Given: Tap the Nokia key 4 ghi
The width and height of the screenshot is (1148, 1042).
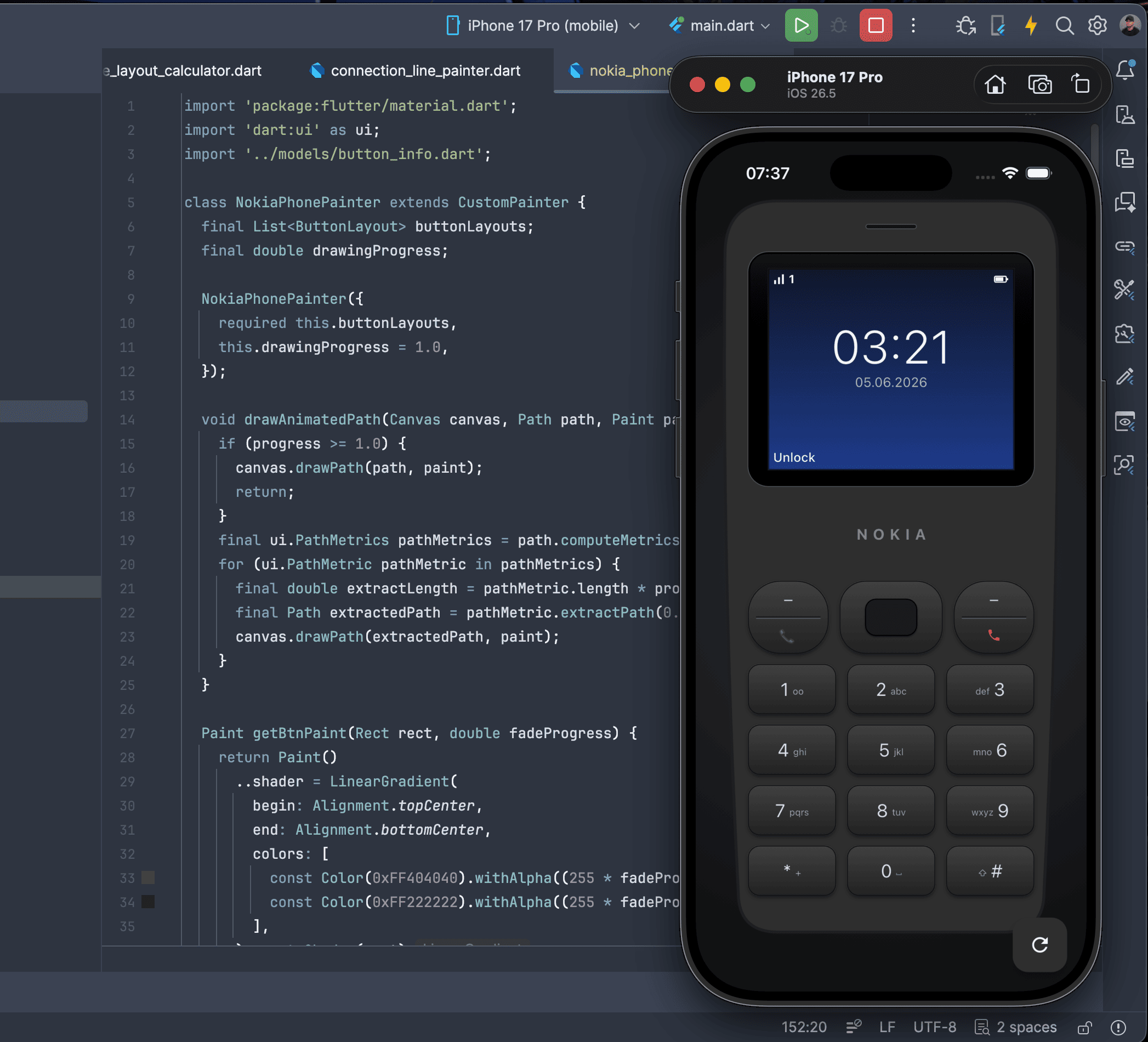Looking at the screenshot, I should pyautogui.click(x=792, y=750).
